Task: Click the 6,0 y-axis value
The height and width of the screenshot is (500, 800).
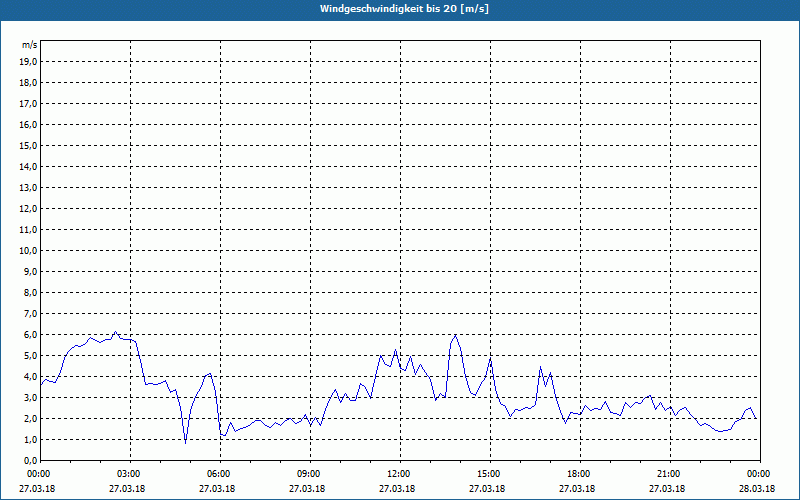Action: 30,335
